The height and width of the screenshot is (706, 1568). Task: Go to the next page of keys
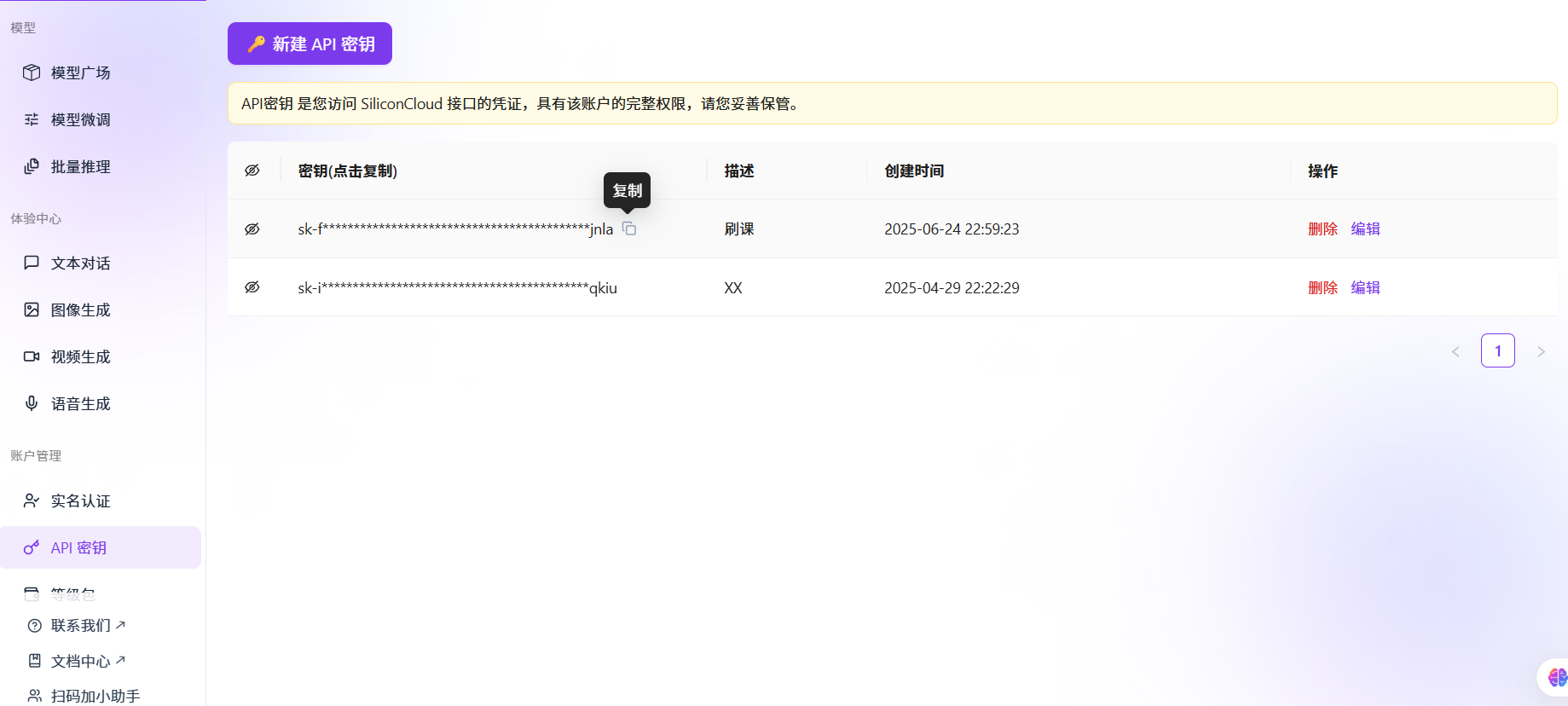pyautogui.click(x=1541, y=351)
